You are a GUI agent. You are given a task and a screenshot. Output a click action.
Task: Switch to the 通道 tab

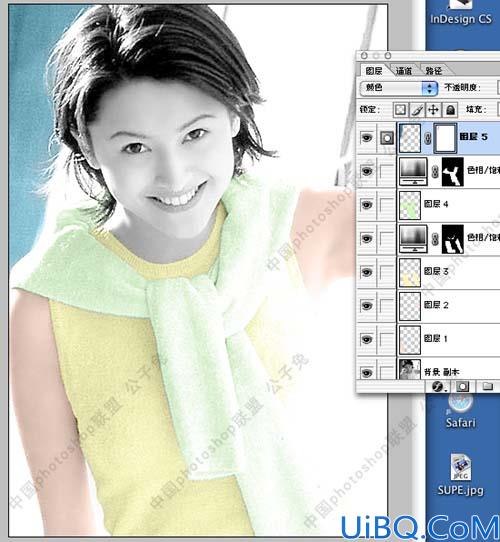point(404,71)
